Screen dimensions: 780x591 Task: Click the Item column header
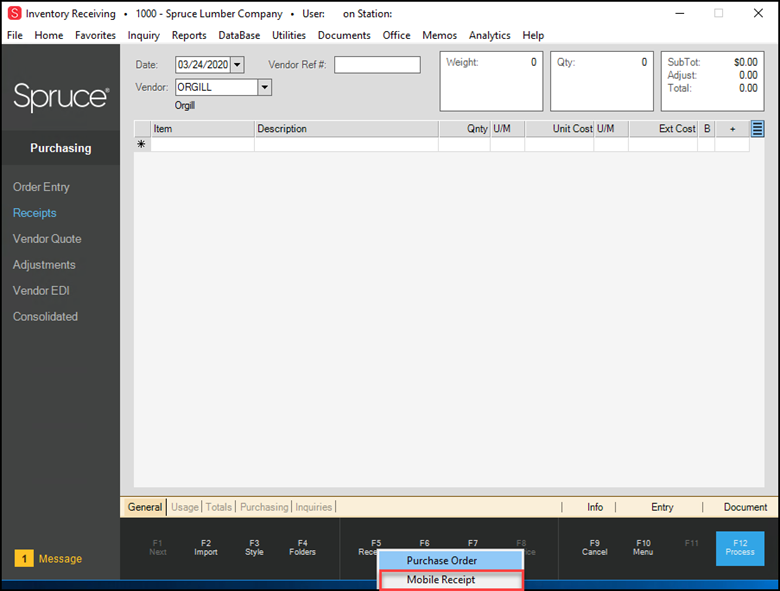[202, 129]
